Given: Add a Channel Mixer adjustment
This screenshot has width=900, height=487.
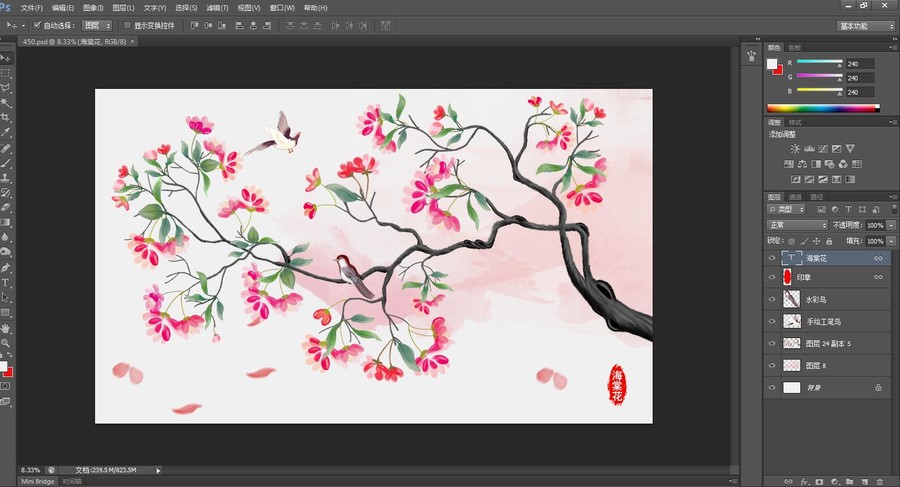Looking at the screenshot, I should (843, 164).
